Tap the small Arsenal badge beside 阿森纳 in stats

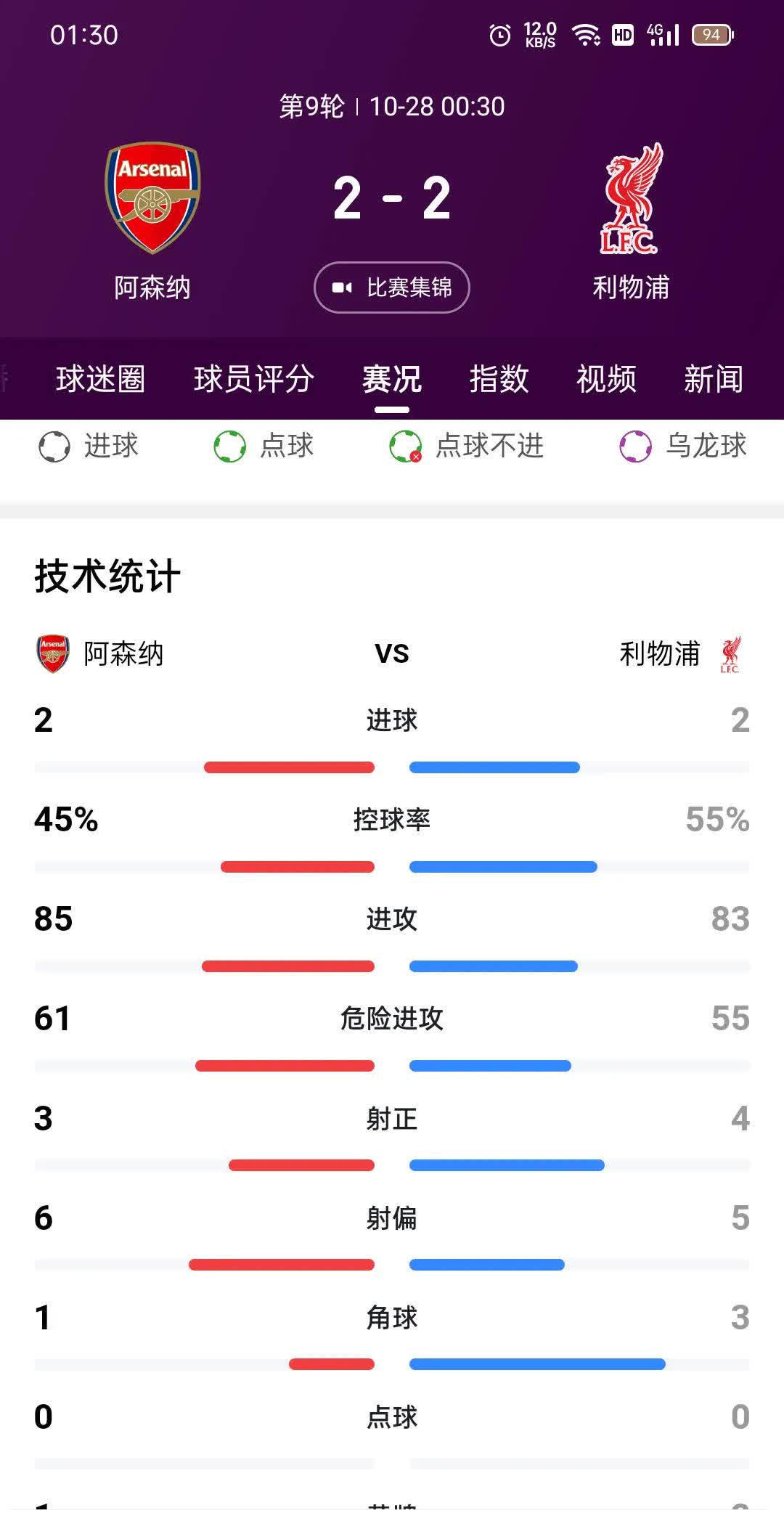tap(49, 653)
